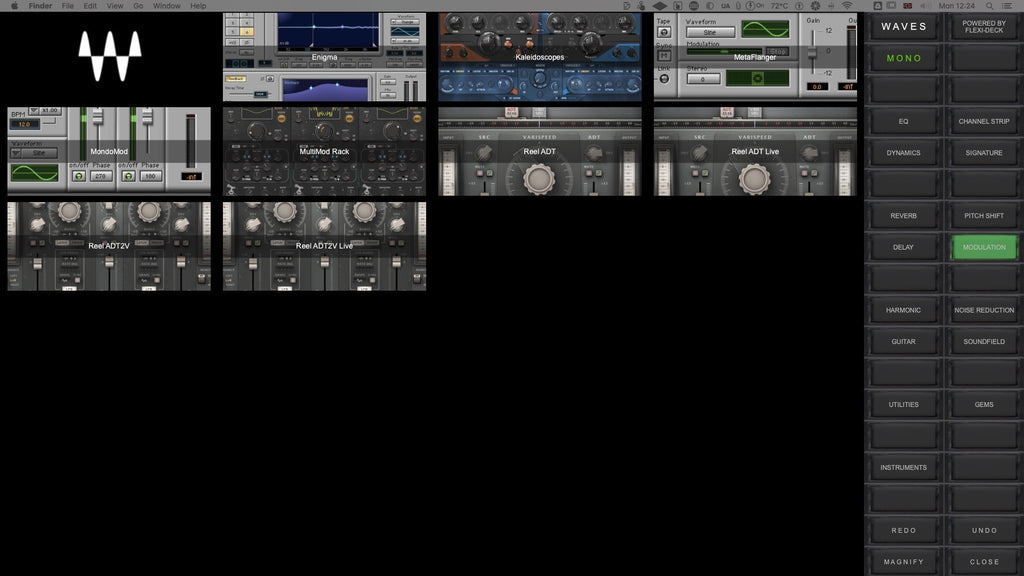Select the MONO tab in the sidebar
The height and width of the screenshot is (576, 1024).
[x=903, y=58]
